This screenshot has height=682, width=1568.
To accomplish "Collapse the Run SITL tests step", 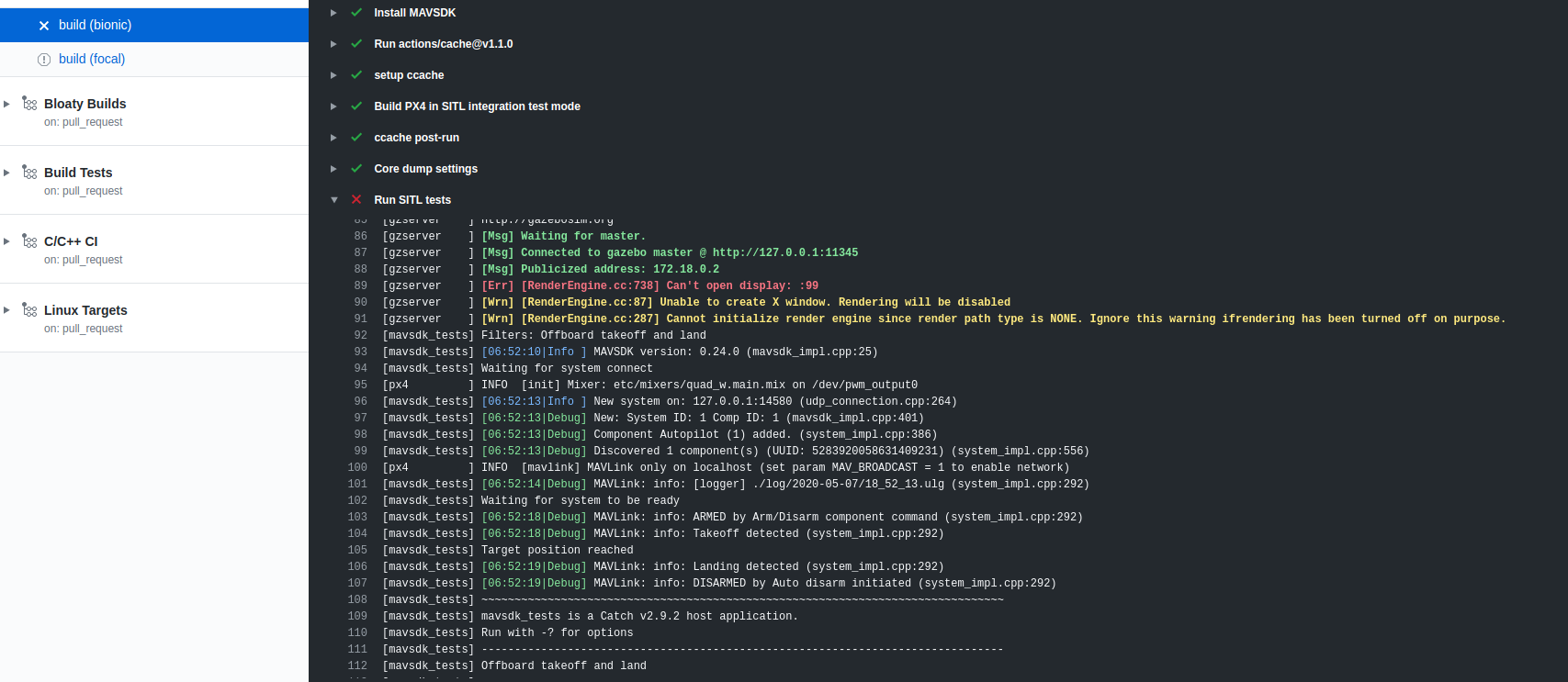I will (333, 200).
